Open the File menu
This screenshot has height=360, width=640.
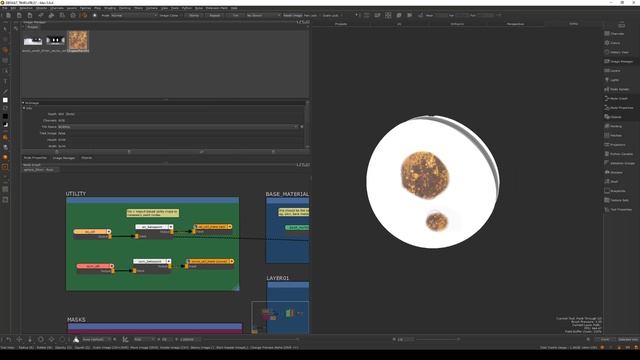click(x=5, y=8)
